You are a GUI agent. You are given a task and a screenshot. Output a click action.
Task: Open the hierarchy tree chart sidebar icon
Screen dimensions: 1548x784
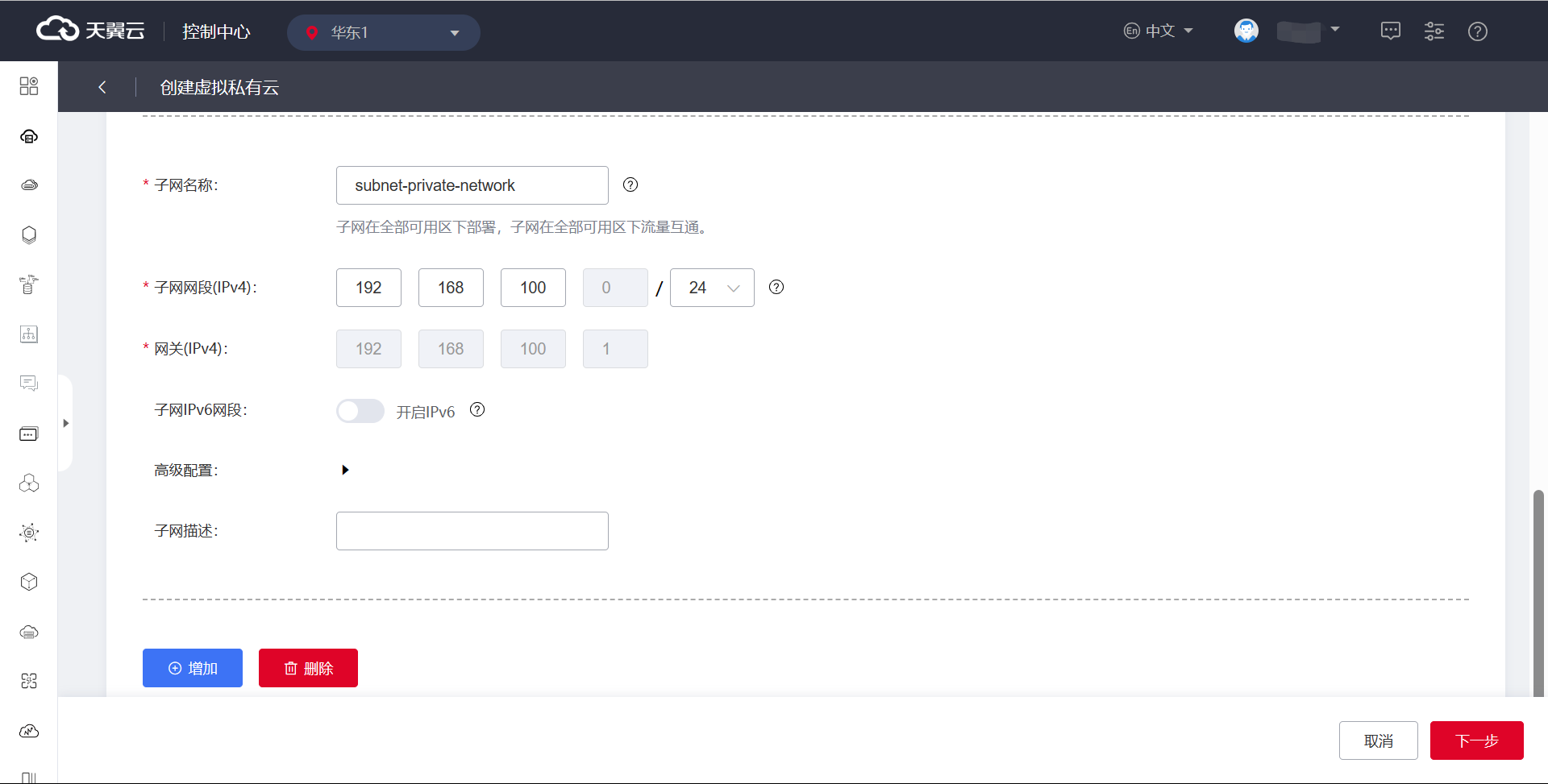29,334
